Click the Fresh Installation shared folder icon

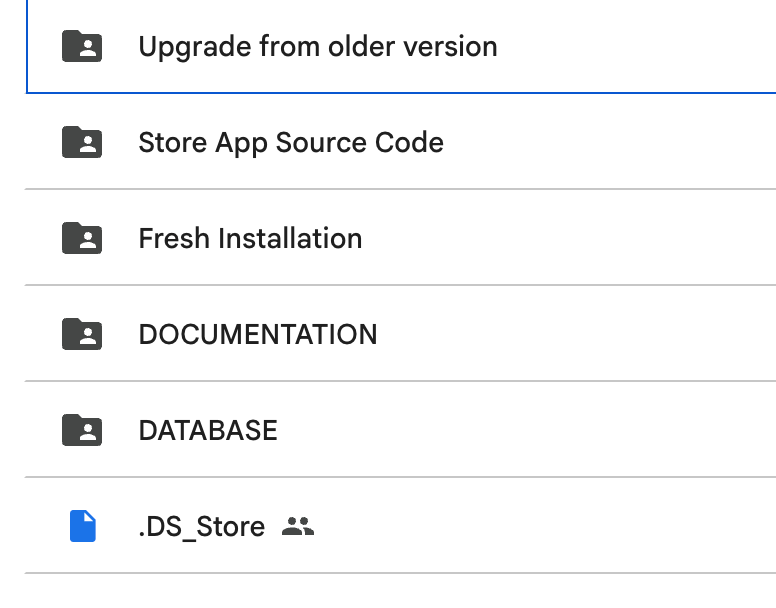[82, 238]
